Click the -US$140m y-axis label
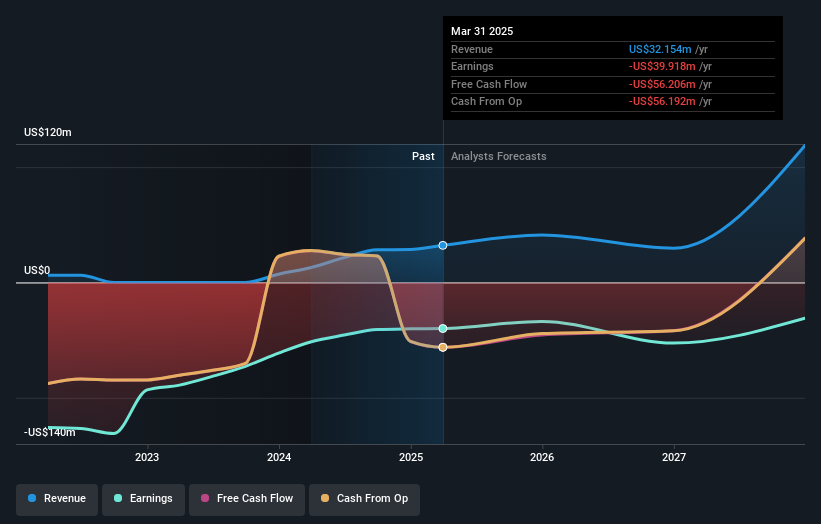Viewport: 821px width, 524px height. pyautogui.click(x=50, y=432)
